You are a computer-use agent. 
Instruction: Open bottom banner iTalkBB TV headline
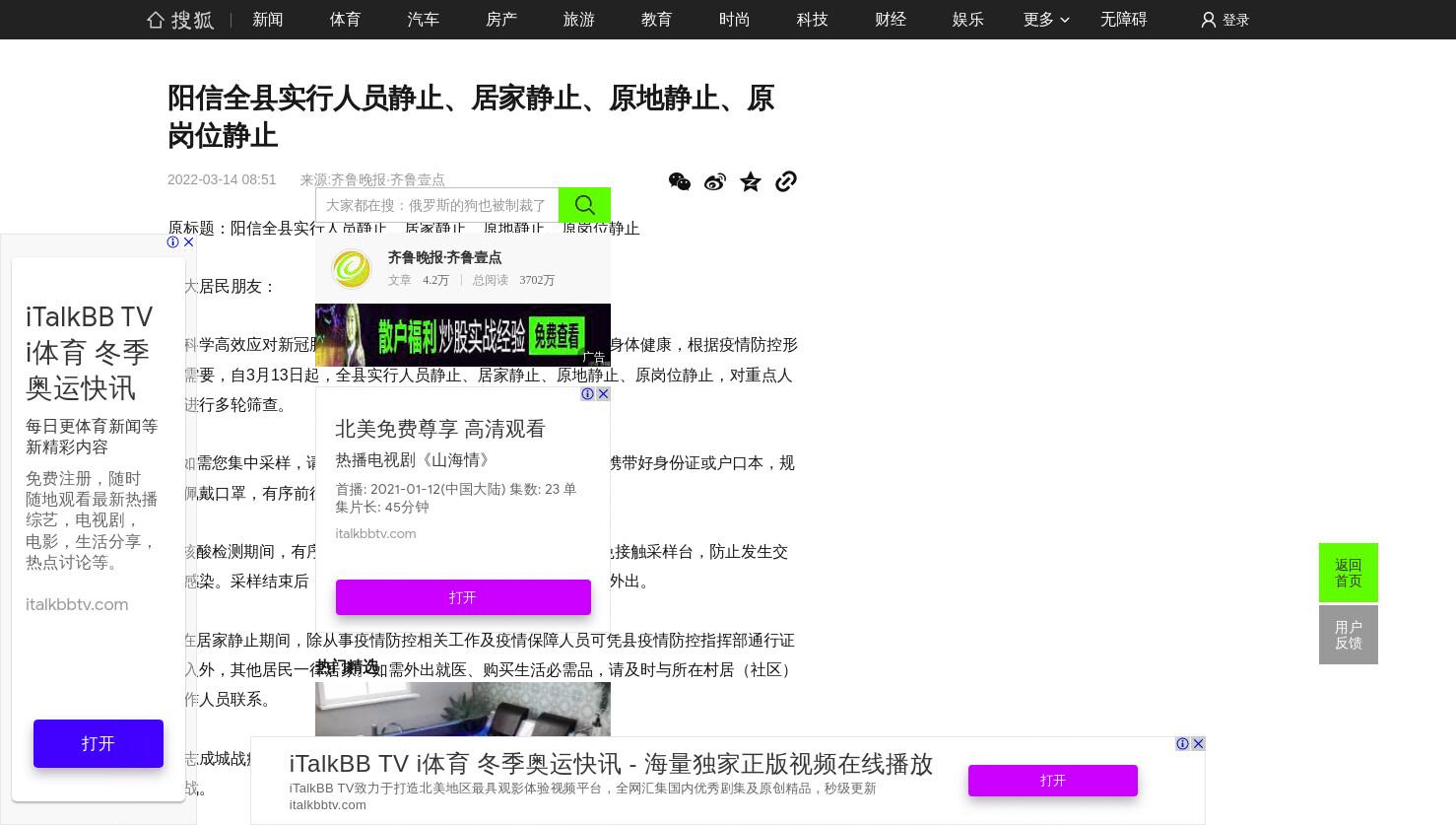pos(611,764)
